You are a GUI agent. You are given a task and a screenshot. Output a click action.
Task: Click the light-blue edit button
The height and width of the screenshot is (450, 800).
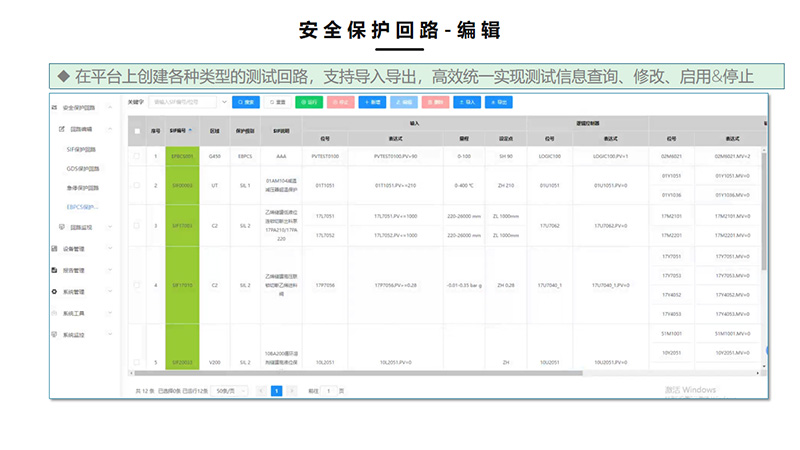point(404,102)
